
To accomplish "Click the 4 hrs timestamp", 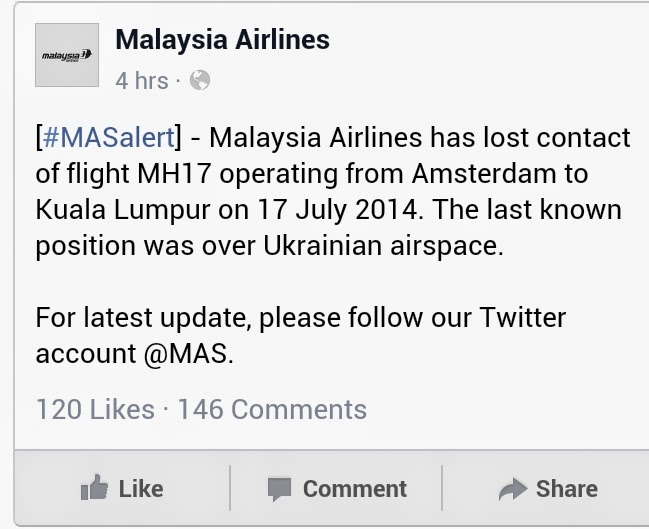I will pos(142,81).
